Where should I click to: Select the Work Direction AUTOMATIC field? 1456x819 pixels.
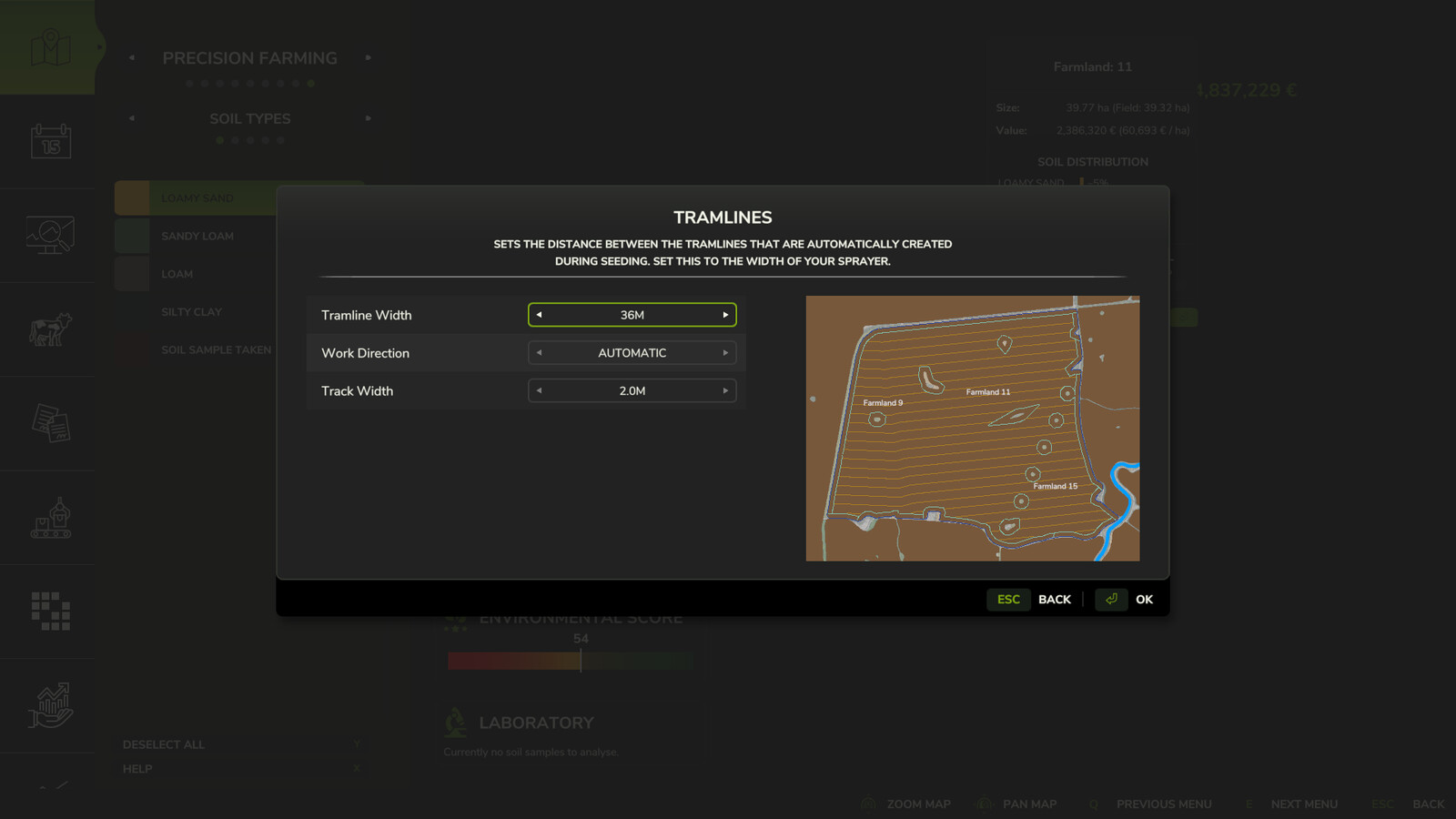pos(632,353)
